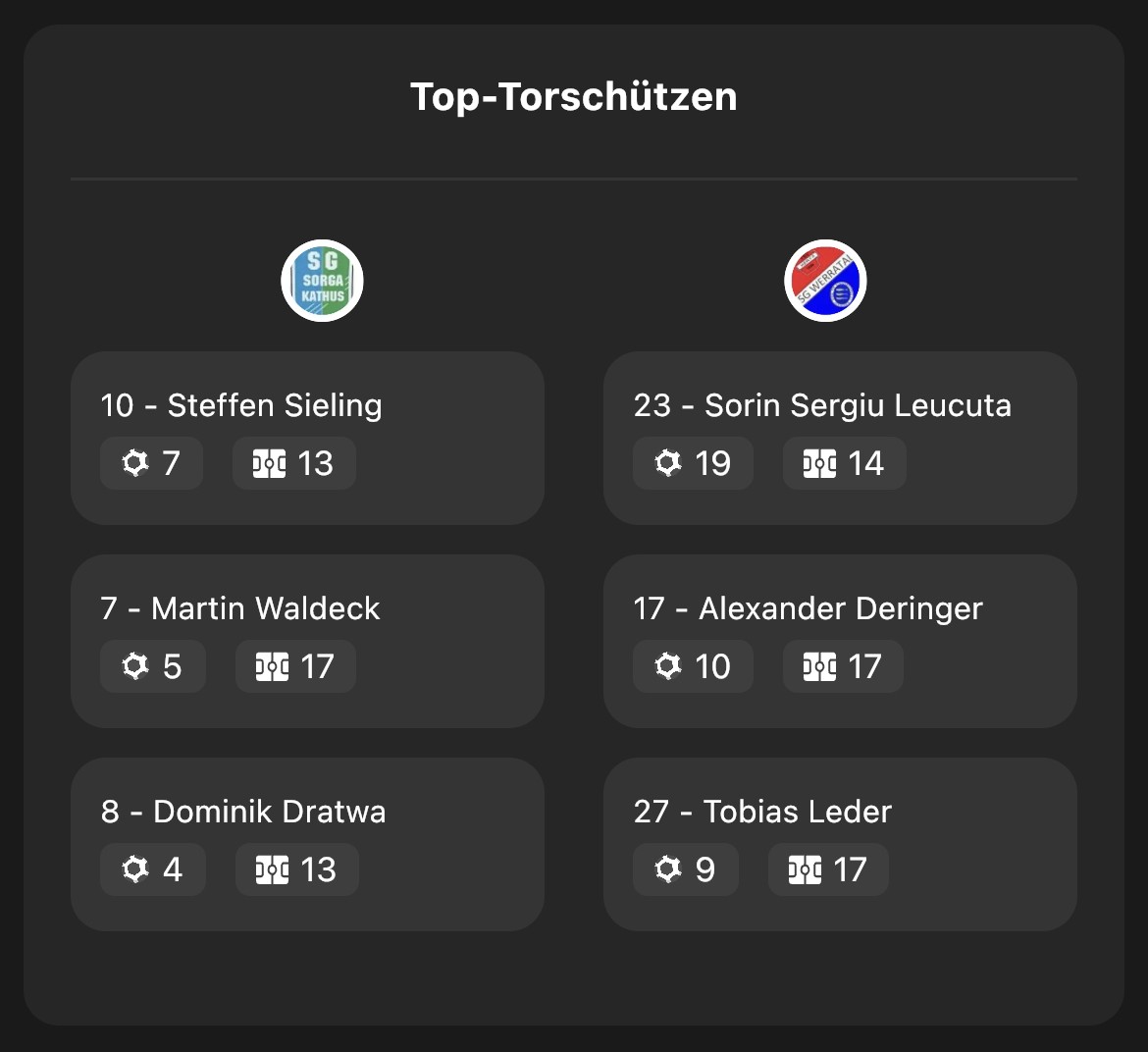Screen dimensions: 1148x1052
Task: Click the matches icon for Steffen Sieling
Action: click(270, 463)
